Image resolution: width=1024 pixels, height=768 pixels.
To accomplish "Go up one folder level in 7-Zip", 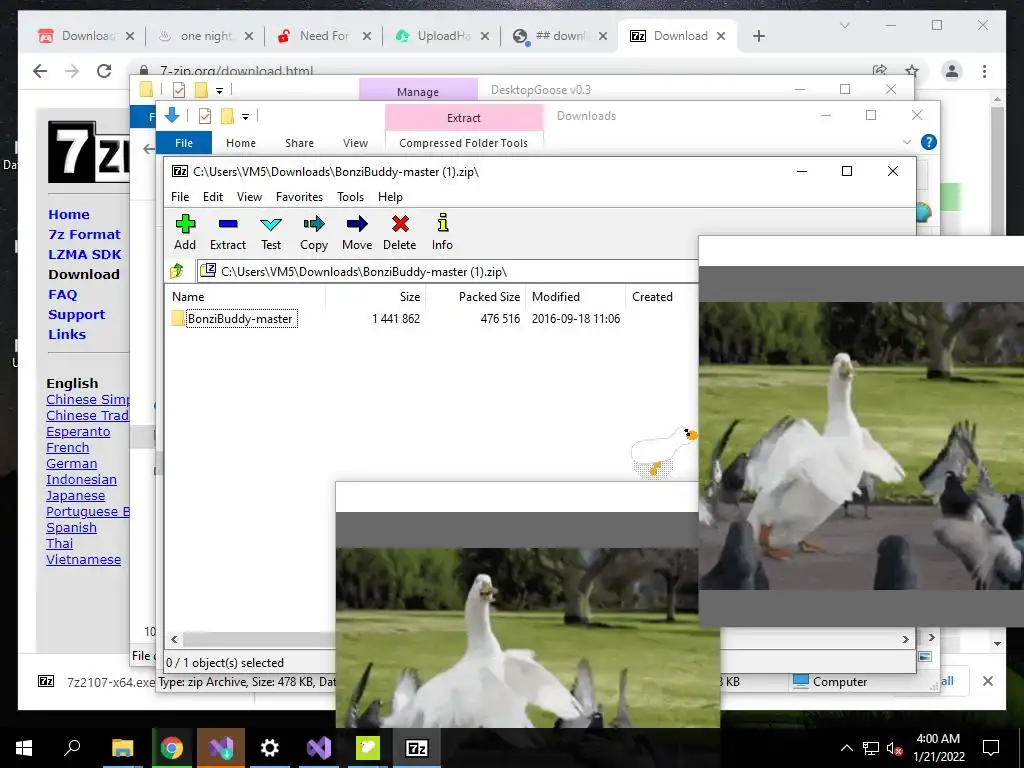I will tap(177, 271).
